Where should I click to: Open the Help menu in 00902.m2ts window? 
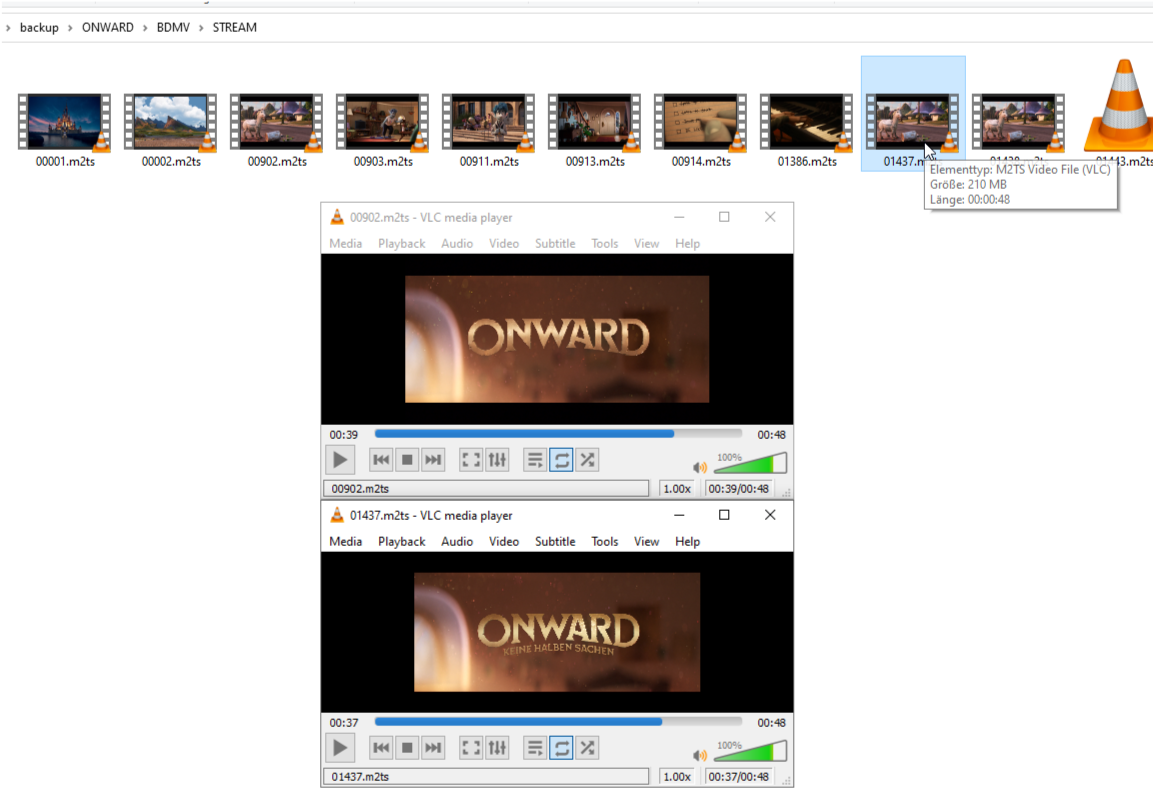[x=688, y=243]
